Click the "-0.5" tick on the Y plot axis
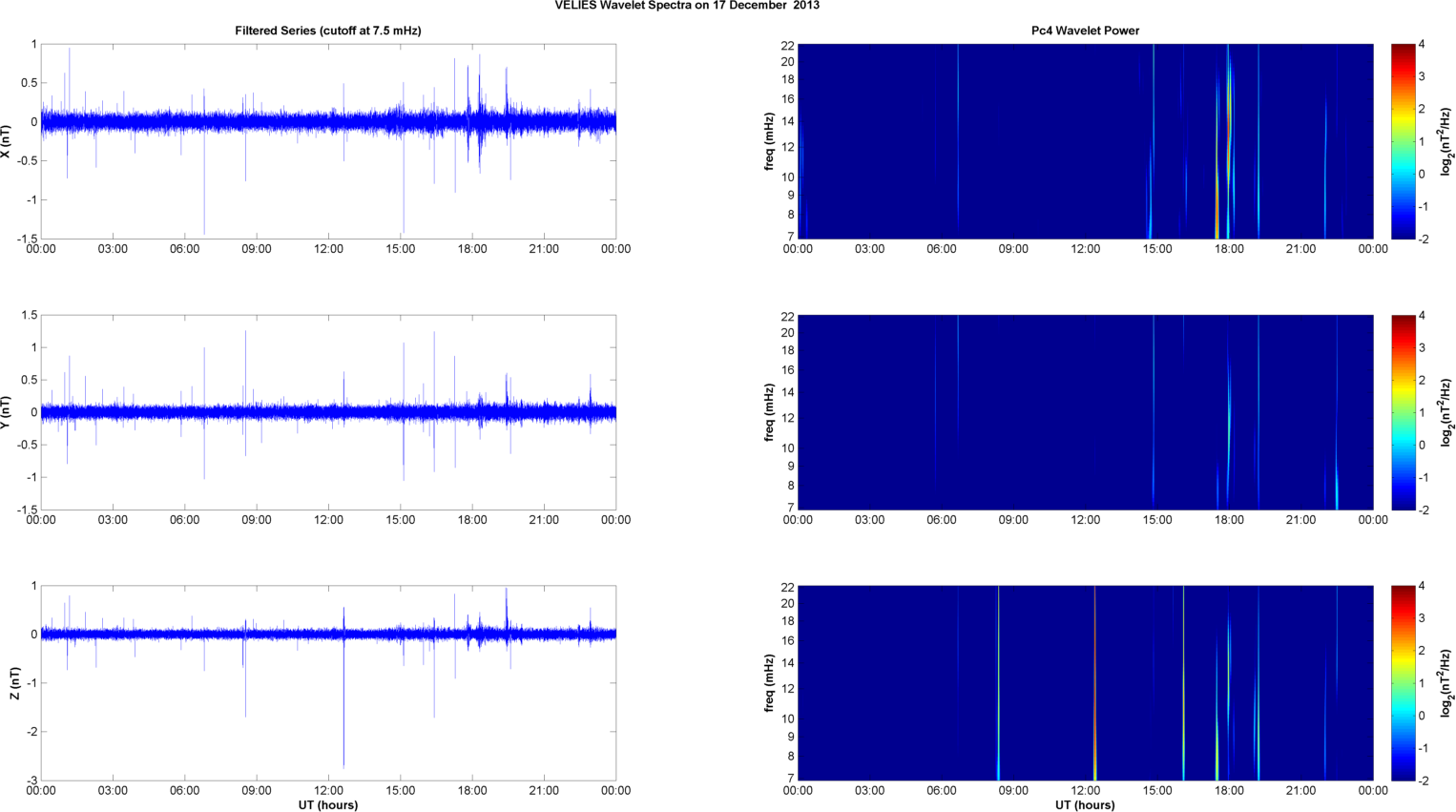Image resolution: width=1456 pixels, height=812 pixels. click(x=27, y=445)
